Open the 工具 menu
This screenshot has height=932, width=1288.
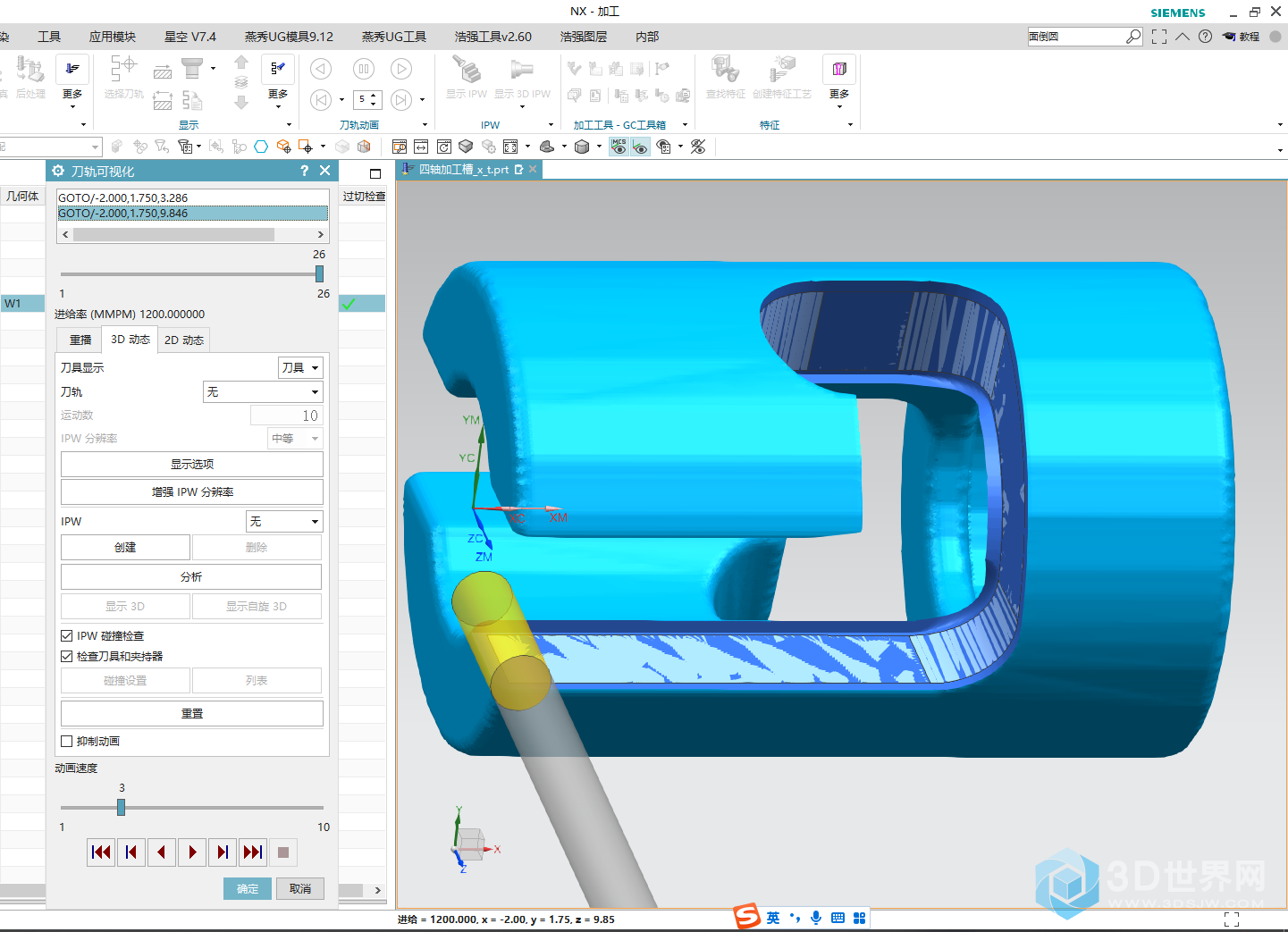coord(49,37)
